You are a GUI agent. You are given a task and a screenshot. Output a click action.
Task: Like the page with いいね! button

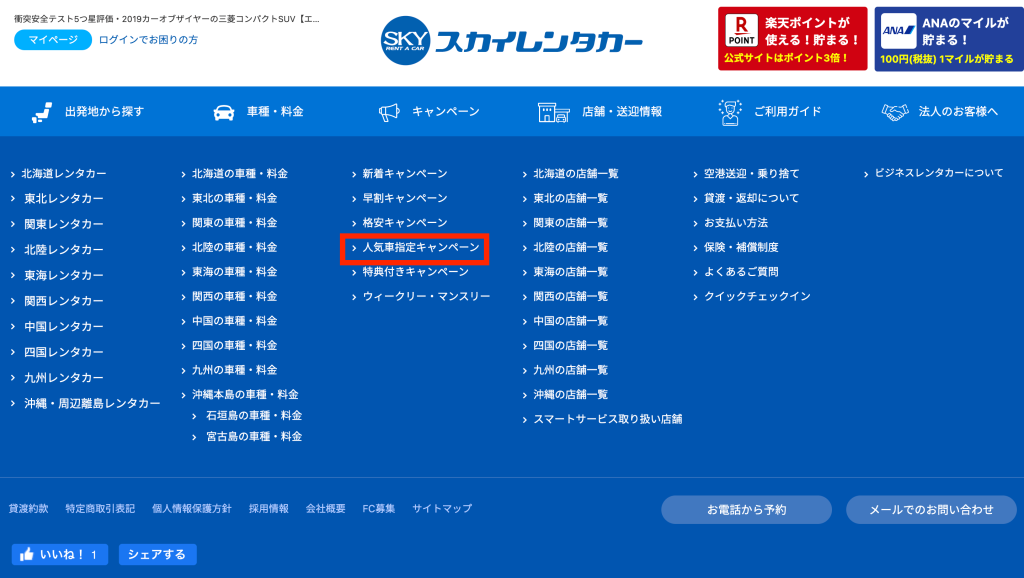tap(59, 554)
